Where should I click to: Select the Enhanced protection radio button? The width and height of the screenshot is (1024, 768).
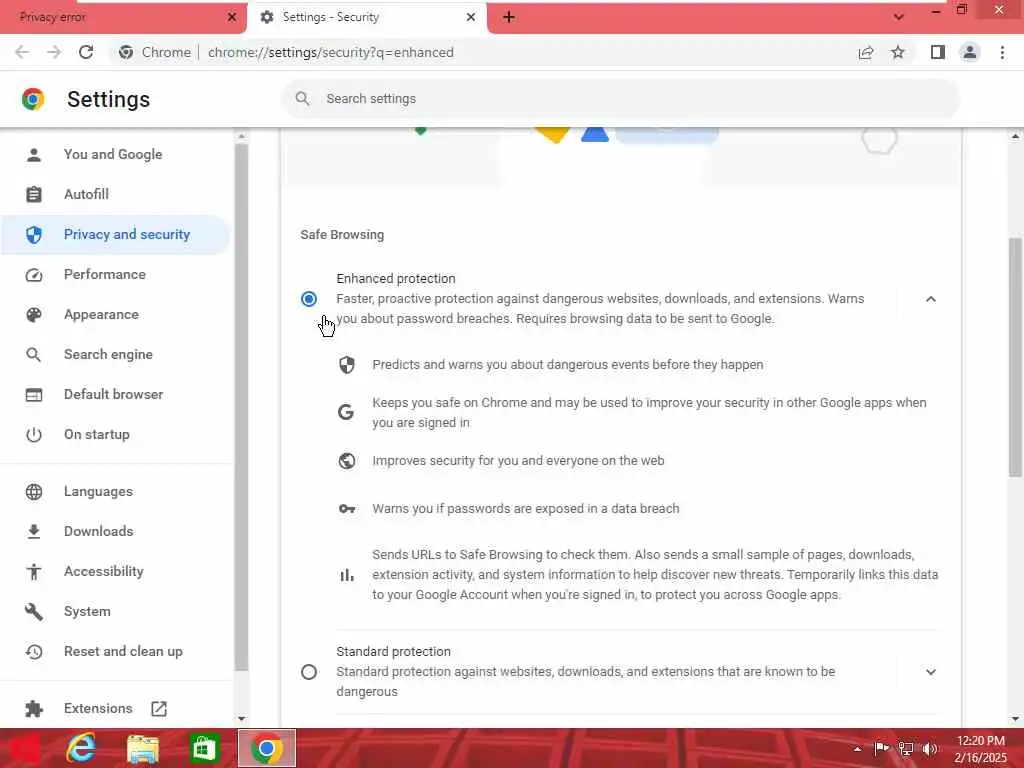(x=309, y=299)
